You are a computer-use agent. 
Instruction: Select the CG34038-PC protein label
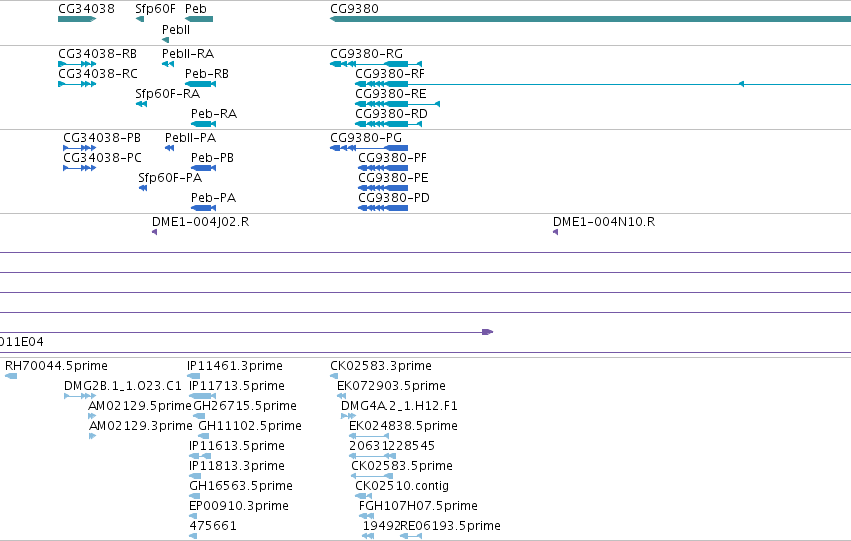coord(102,158)
